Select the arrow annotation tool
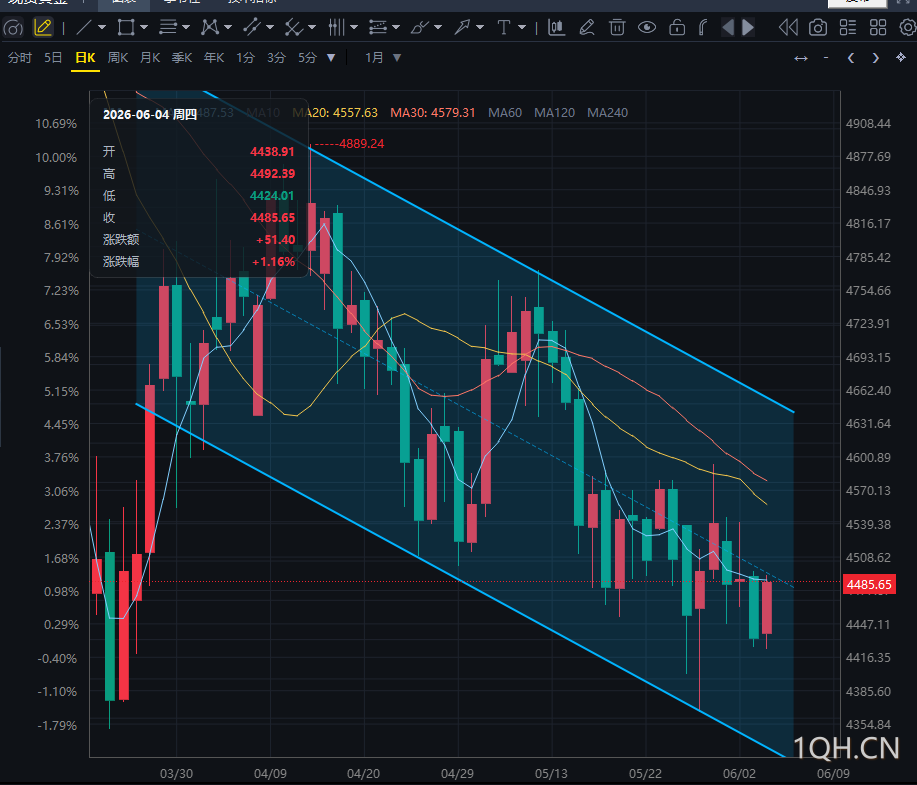The image size is (917, 785). 462,27
